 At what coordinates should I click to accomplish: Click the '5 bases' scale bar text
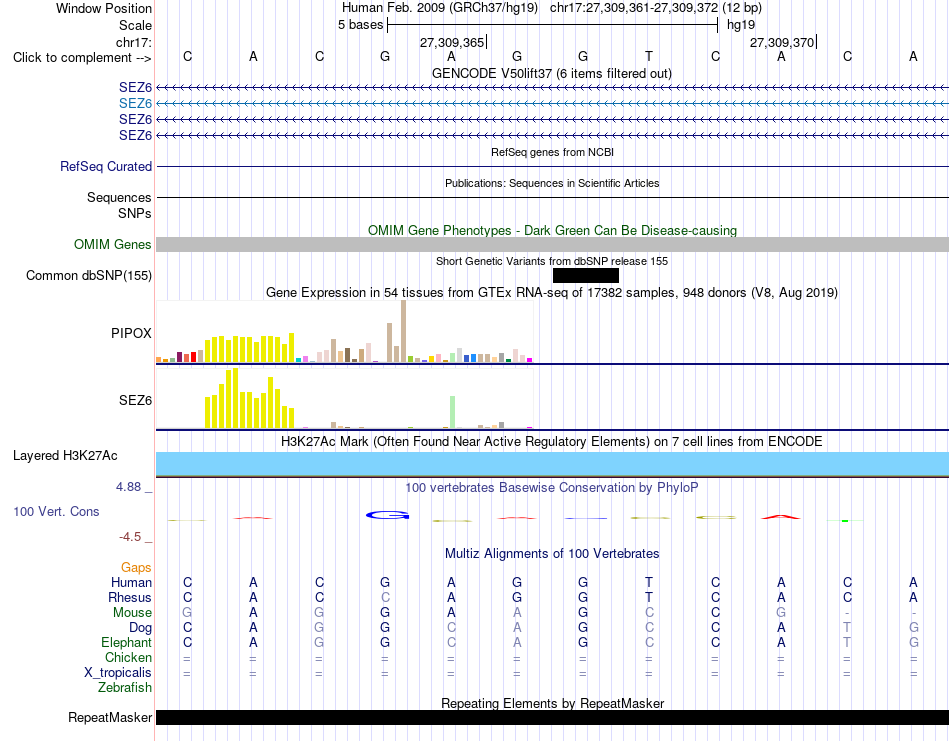tap(360, 25)
